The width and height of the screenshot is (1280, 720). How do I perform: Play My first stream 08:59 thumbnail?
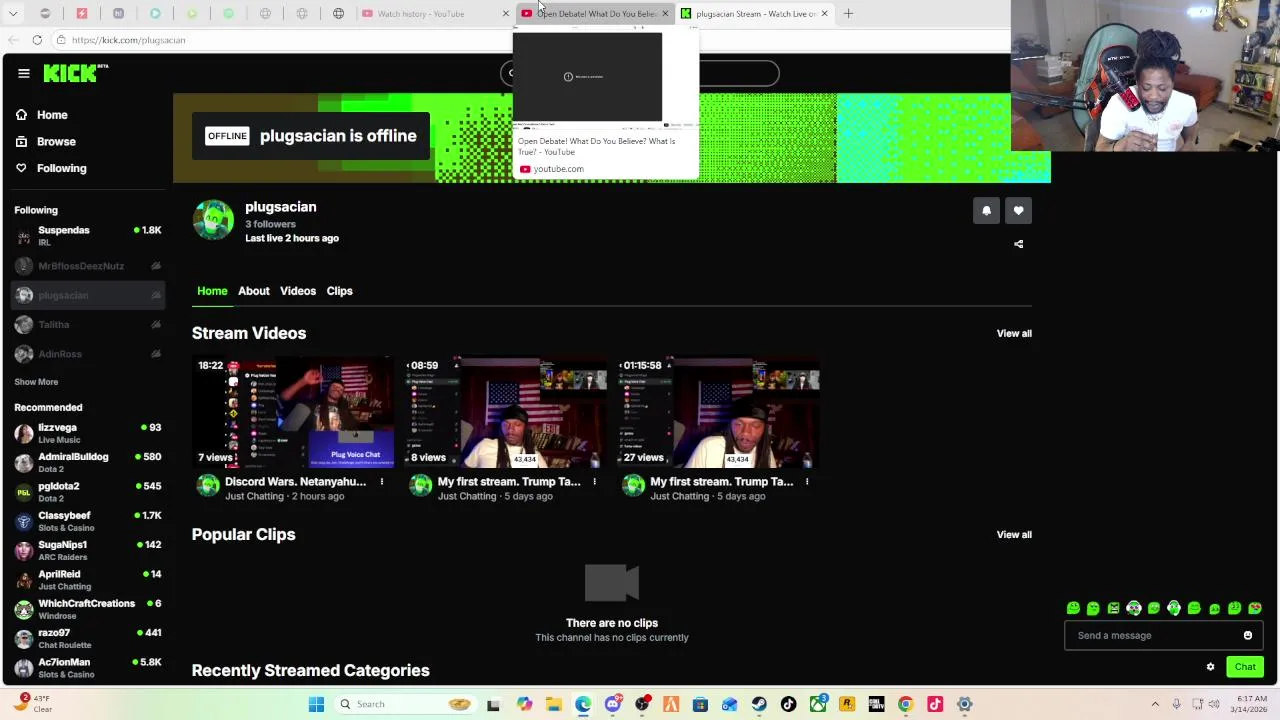coord(506,412)
